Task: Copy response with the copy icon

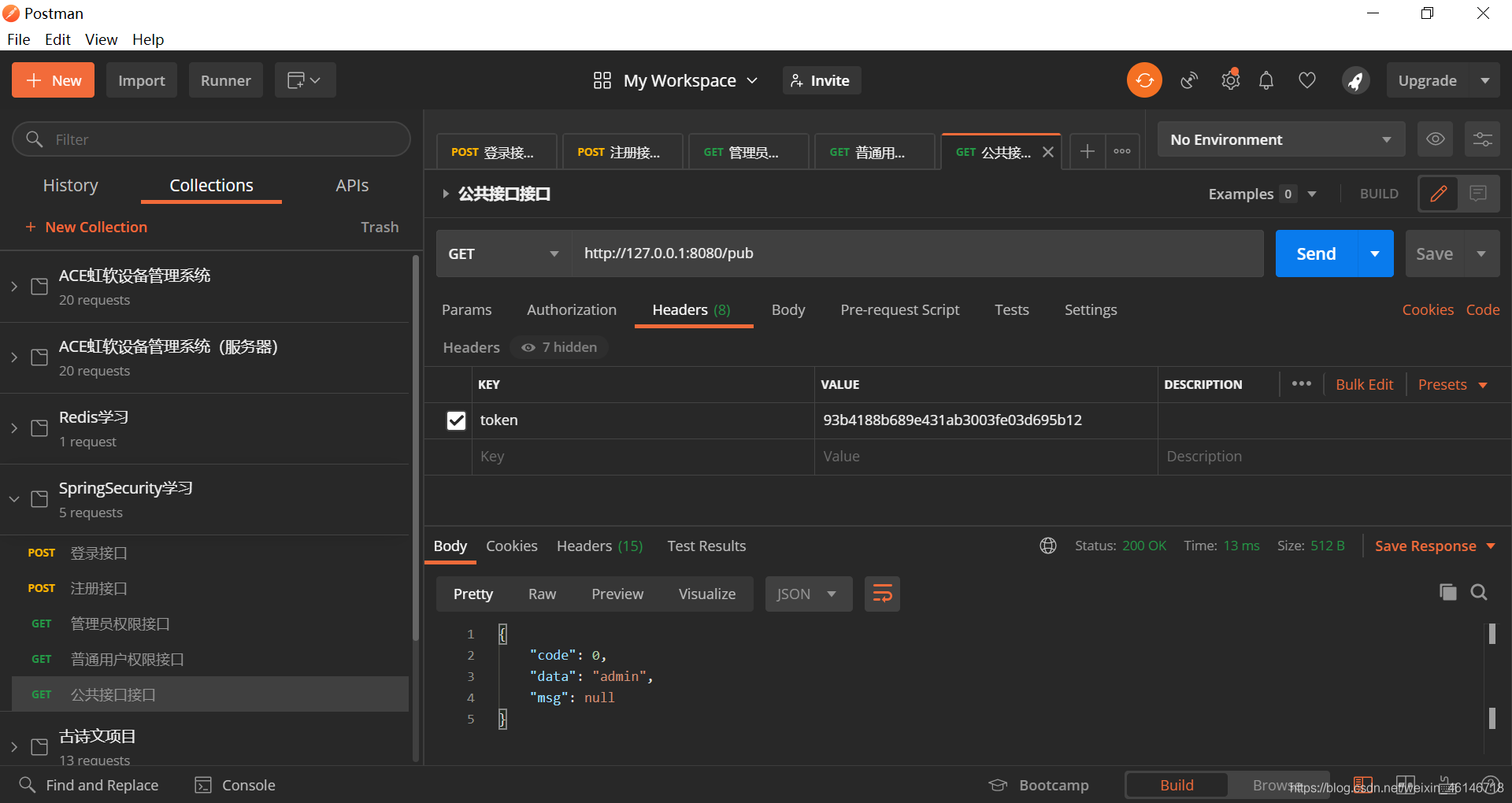Action: [x=1447, y=592]
